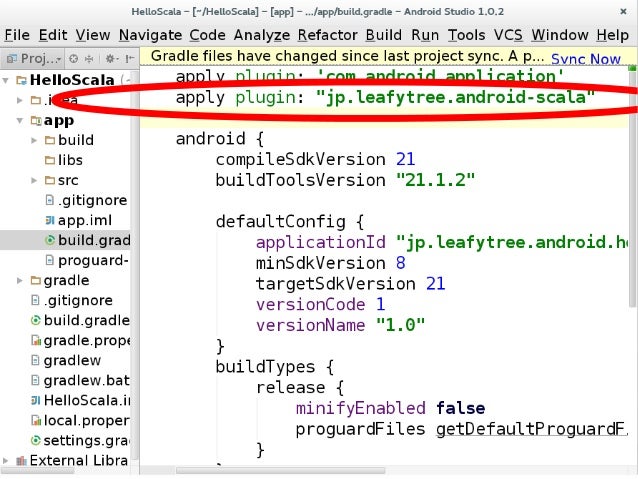Expand the .idea folder
This screenshot has height=479, width=638.
[20, 100]
